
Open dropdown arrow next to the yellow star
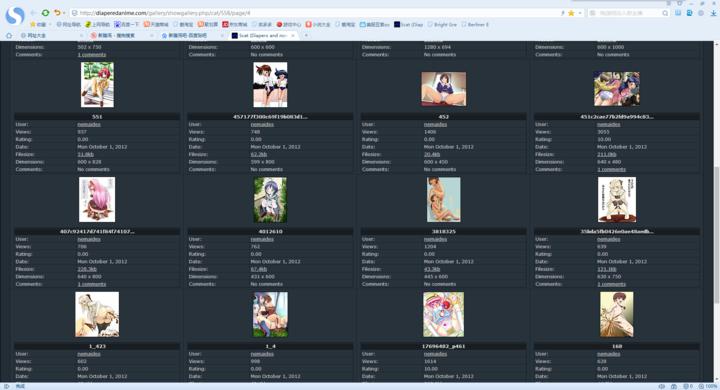[x=580, y=13]
